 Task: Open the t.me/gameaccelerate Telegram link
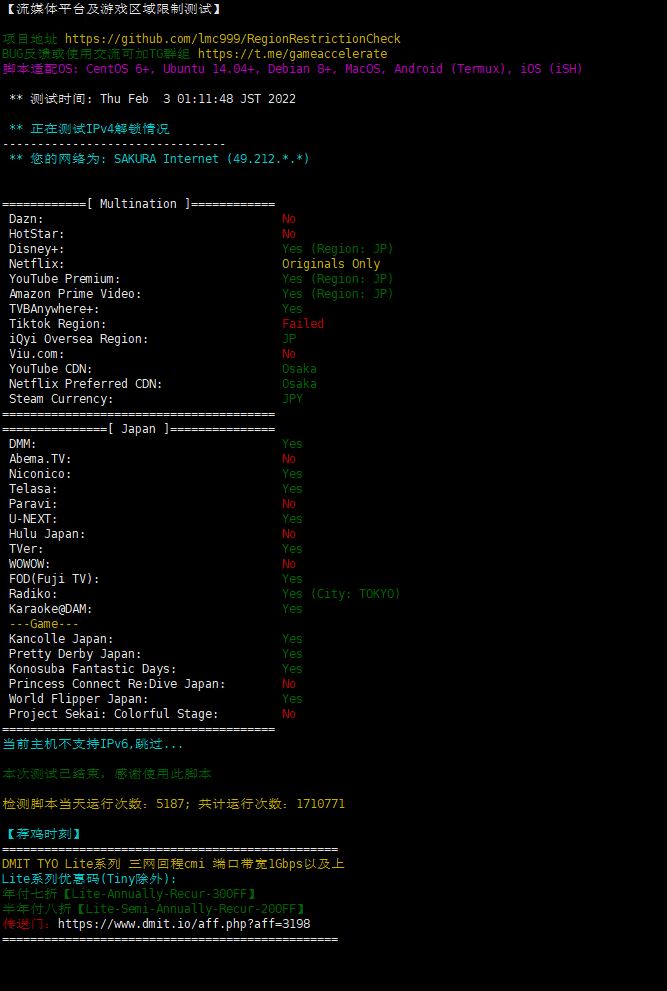(x=292, y=54)
